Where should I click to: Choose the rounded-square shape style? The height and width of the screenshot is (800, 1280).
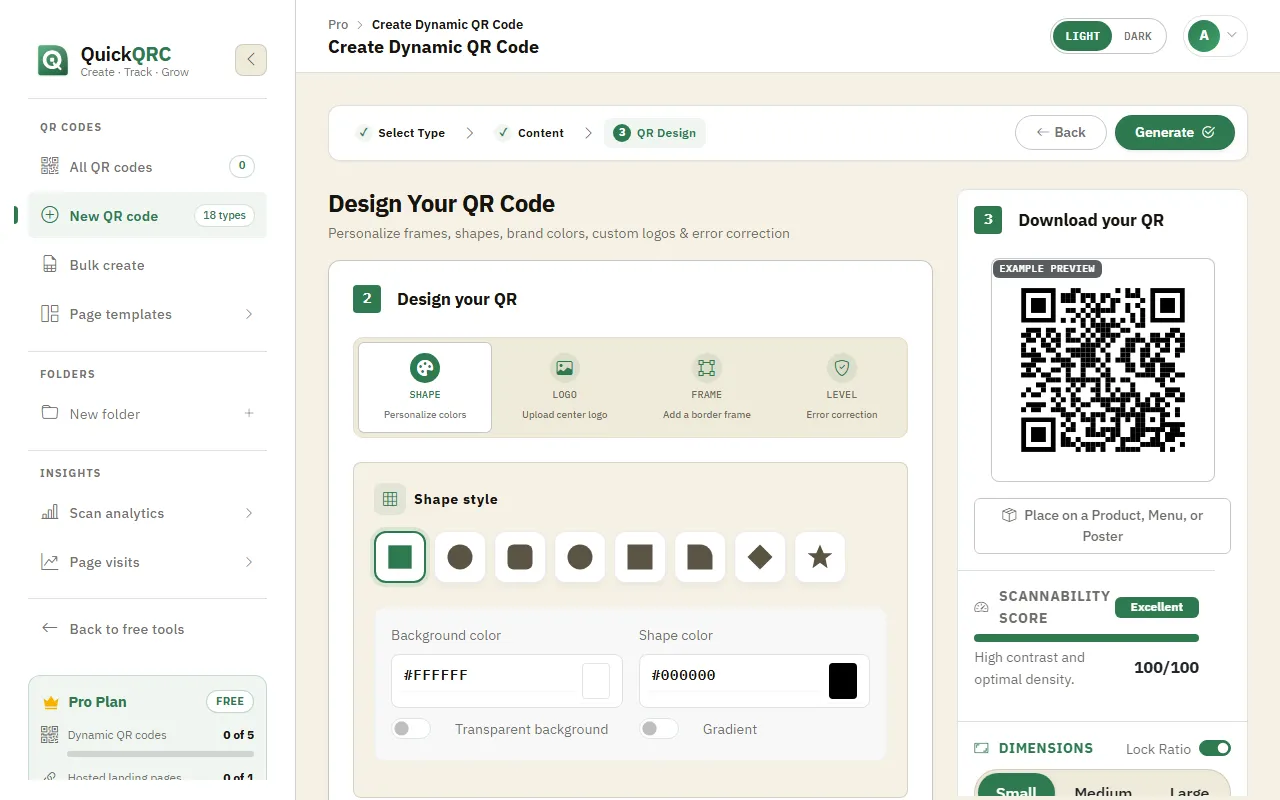point(520,557)
